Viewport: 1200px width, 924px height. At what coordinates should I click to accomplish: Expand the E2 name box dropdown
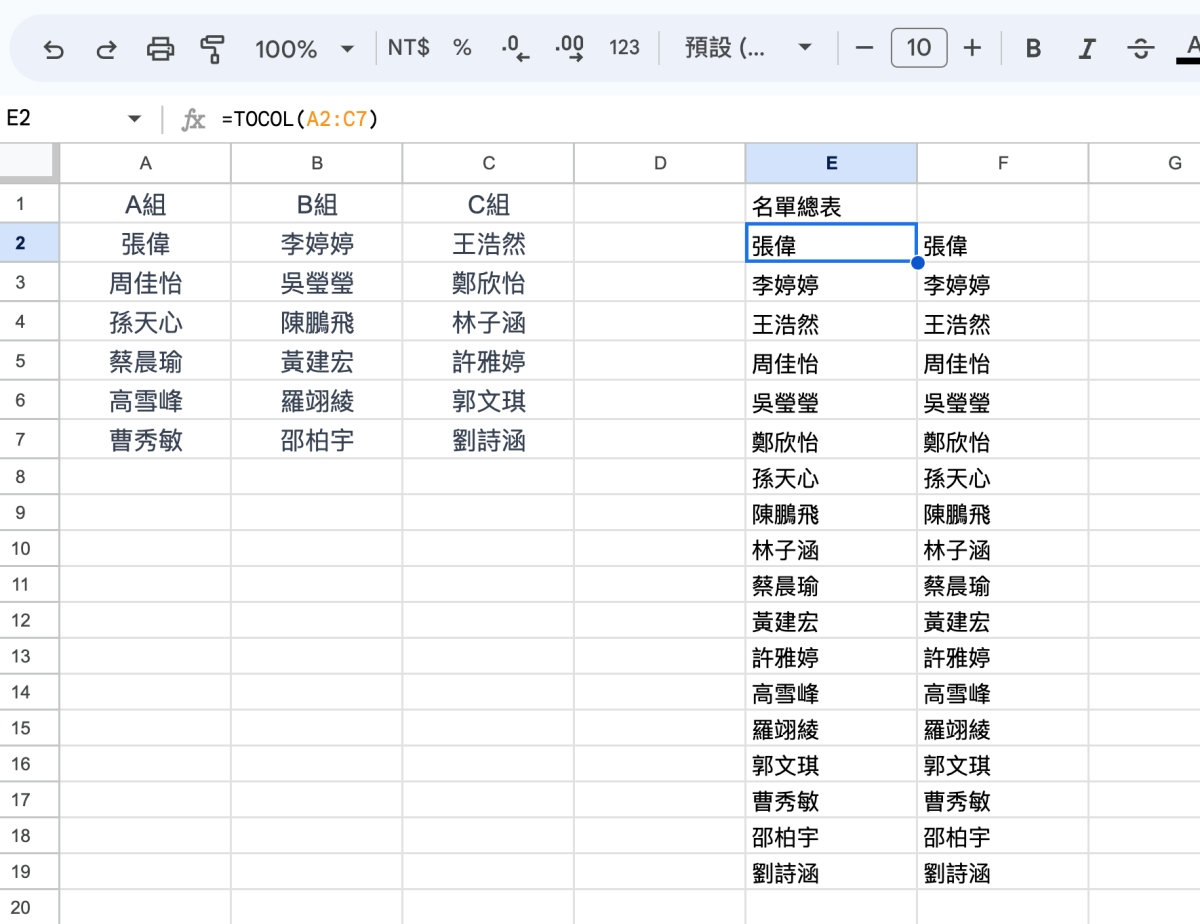[134, 120]
